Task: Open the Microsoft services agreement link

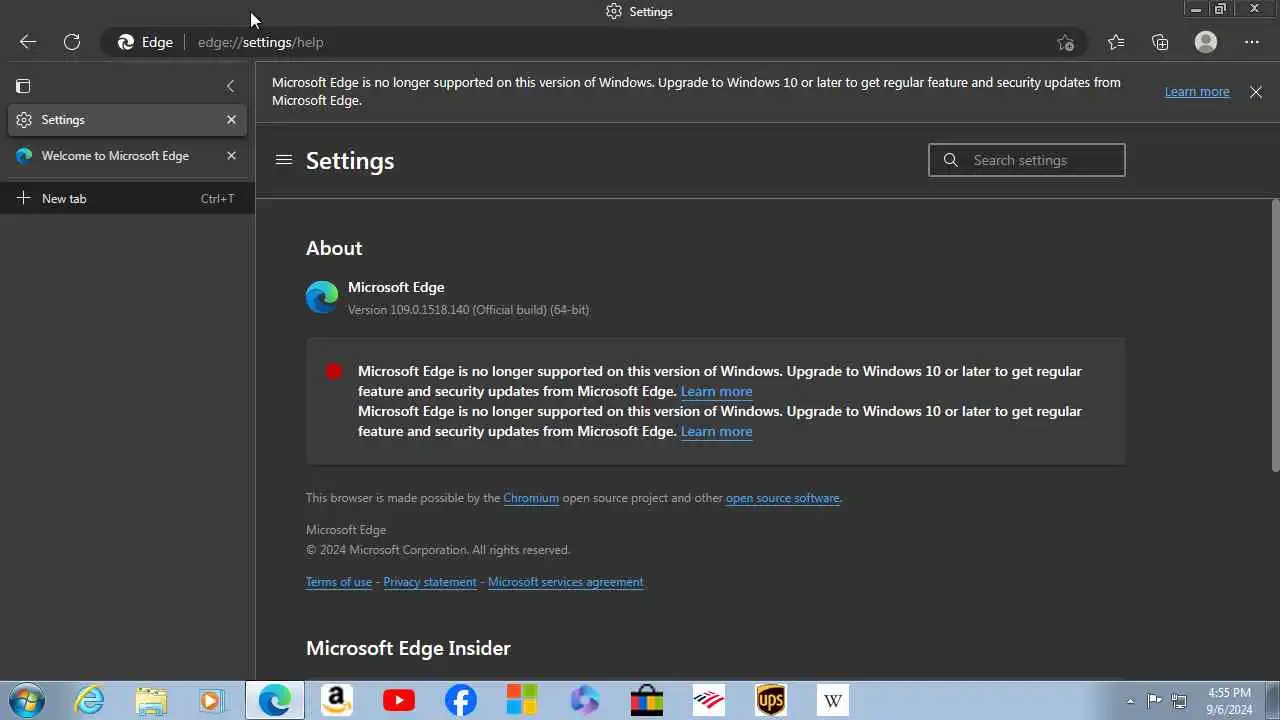Action: tap(566, 582)
